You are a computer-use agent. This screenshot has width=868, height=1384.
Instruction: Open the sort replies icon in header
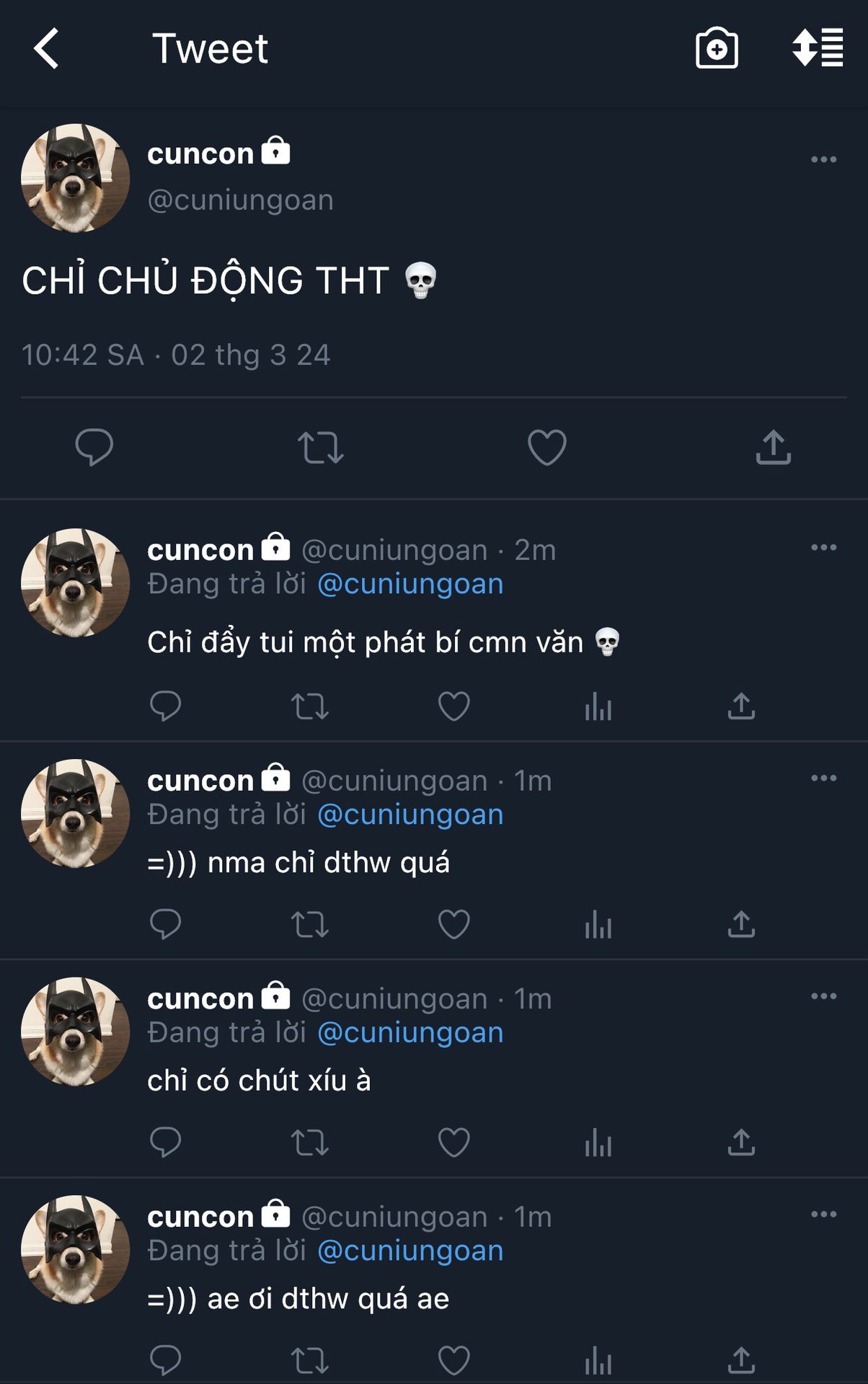pyautogui.click(x=818, y=48)
